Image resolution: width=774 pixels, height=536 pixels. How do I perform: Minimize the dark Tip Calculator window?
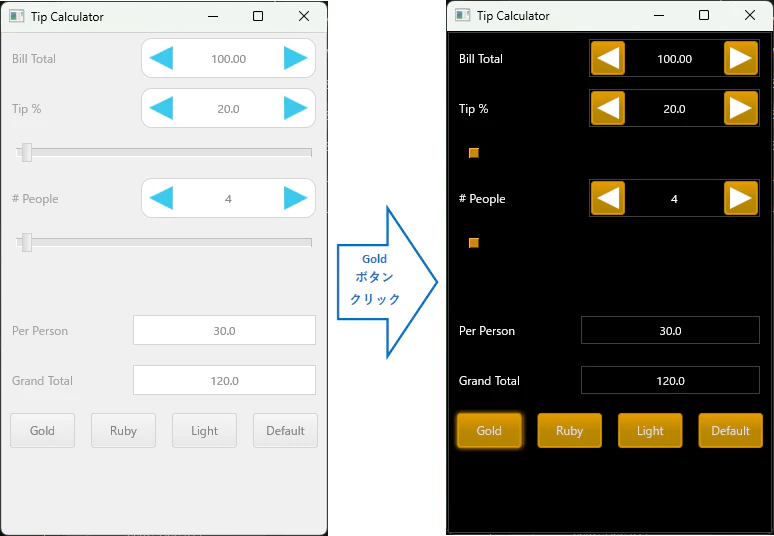pyautogui.click(x=659, y=15)
